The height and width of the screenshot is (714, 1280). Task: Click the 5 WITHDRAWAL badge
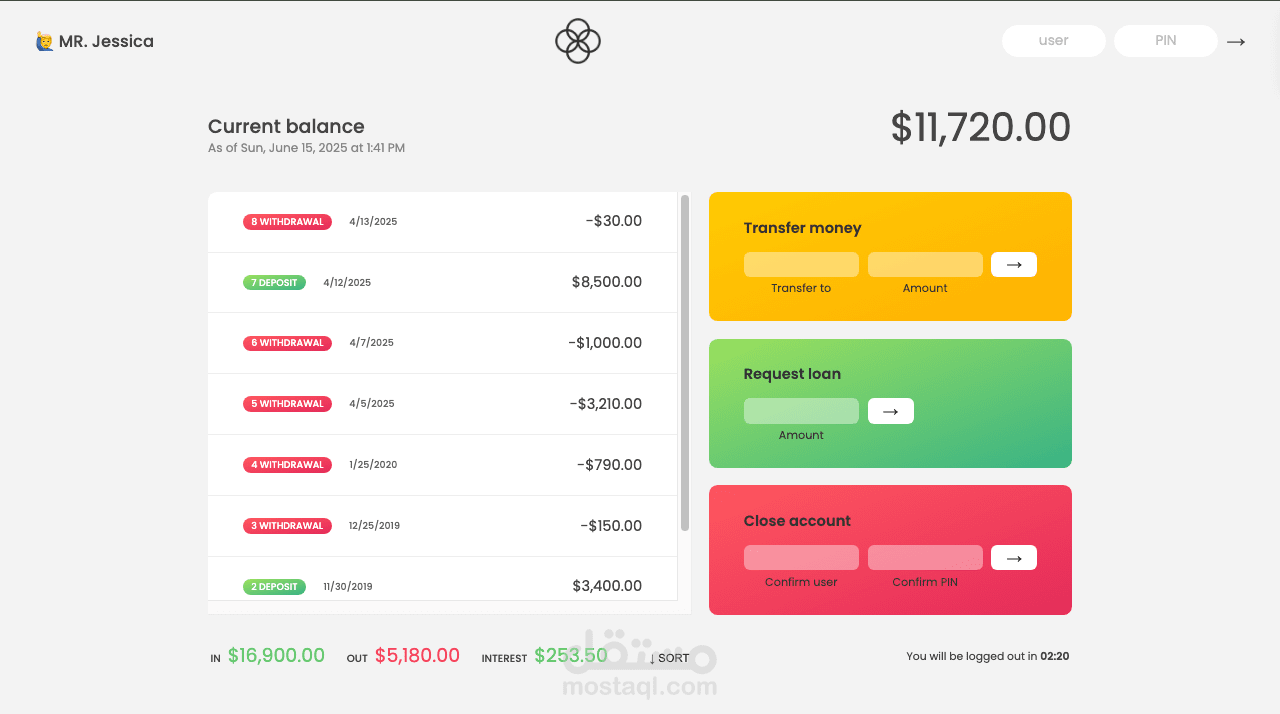click(287, 404)
